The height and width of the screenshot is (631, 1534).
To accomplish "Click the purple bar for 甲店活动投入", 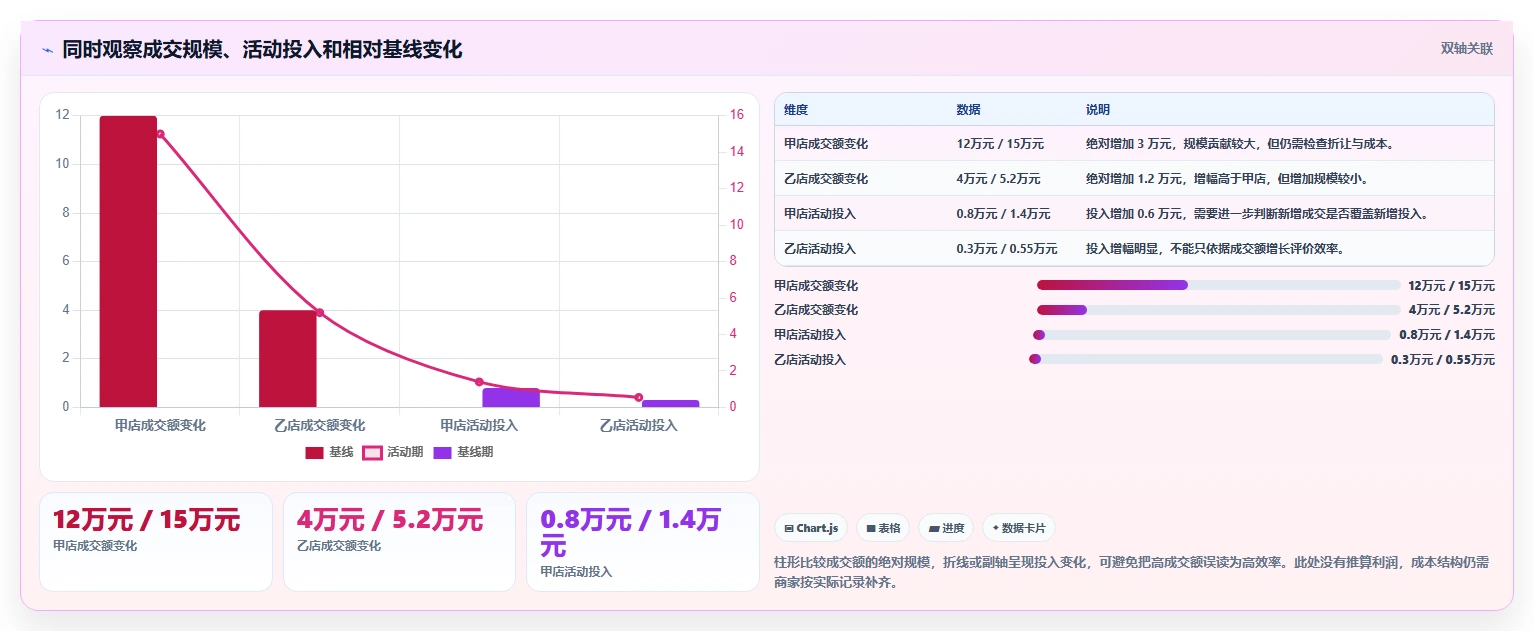I will point(511,397).
